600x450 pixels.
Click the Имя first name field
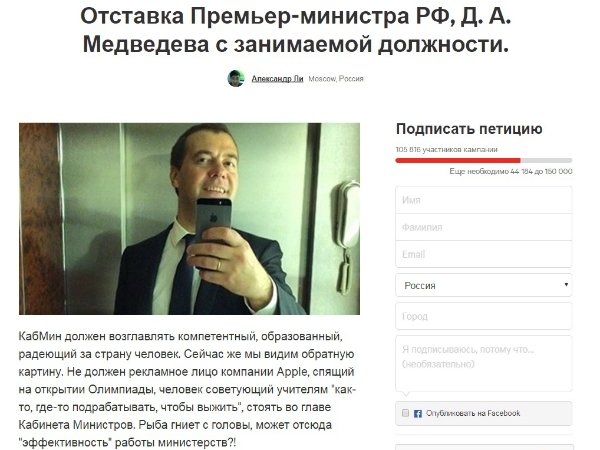coord(484,200)
